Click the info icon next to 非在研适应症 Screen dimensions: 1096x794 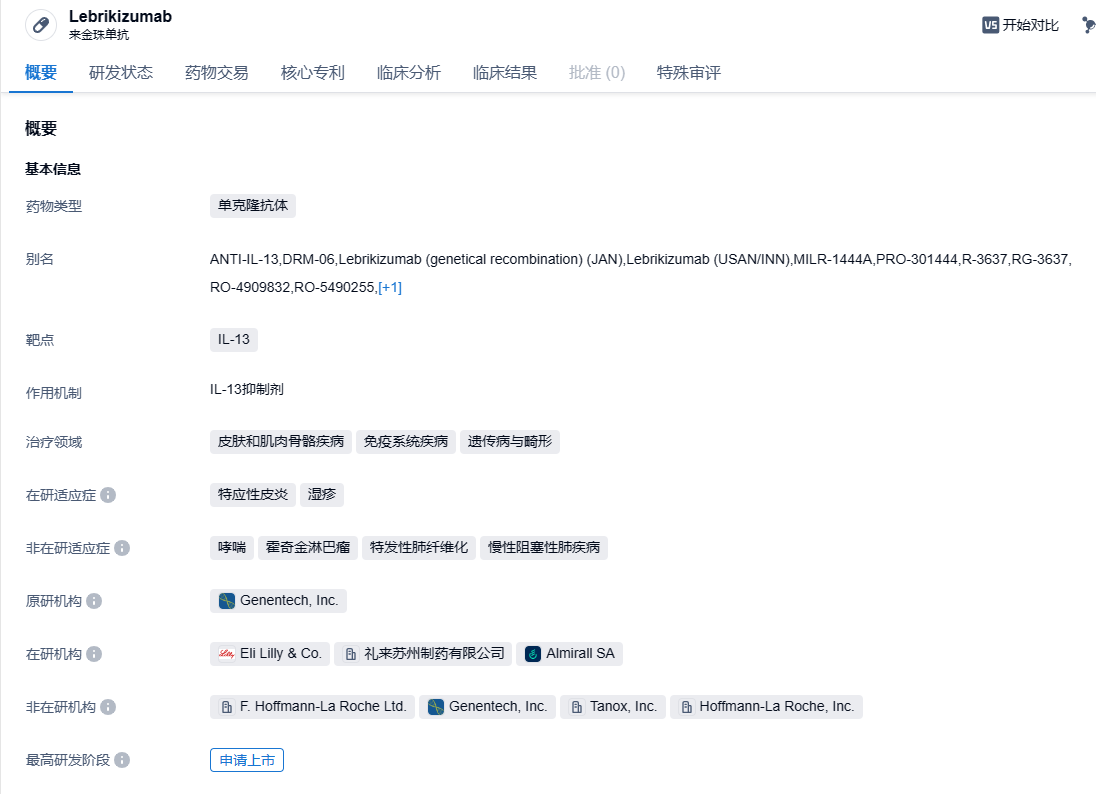tap(122, 548)
